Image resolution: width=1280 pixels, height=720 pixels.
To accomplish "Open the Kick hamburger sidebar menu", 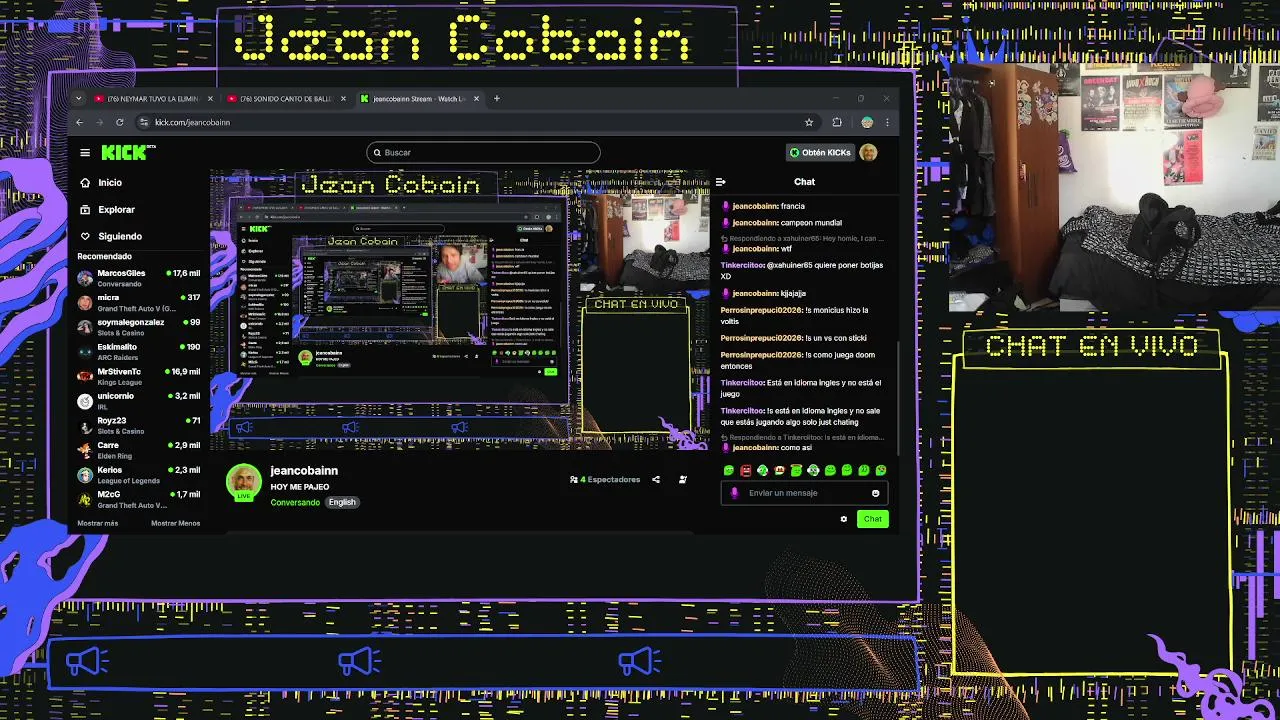I will [85, 153].
